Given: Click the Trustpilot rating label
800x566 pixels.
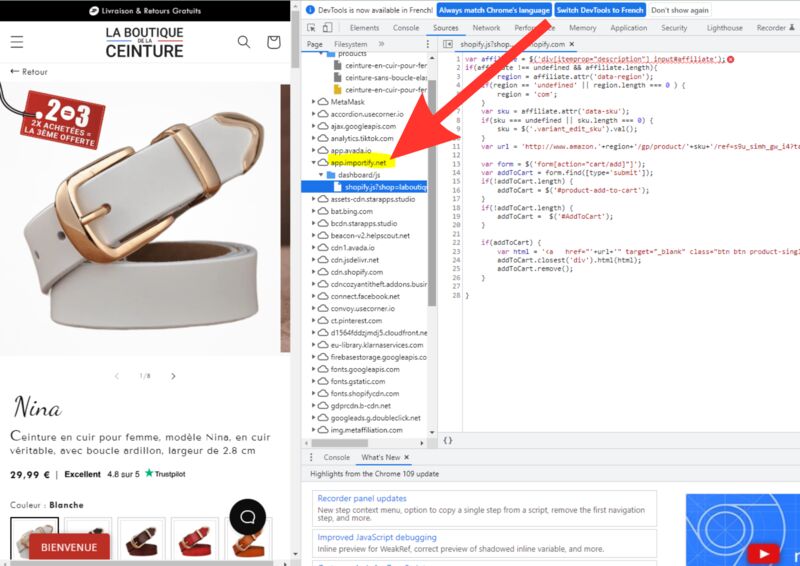Looking at the screenshot, I should tap(165, 474).
